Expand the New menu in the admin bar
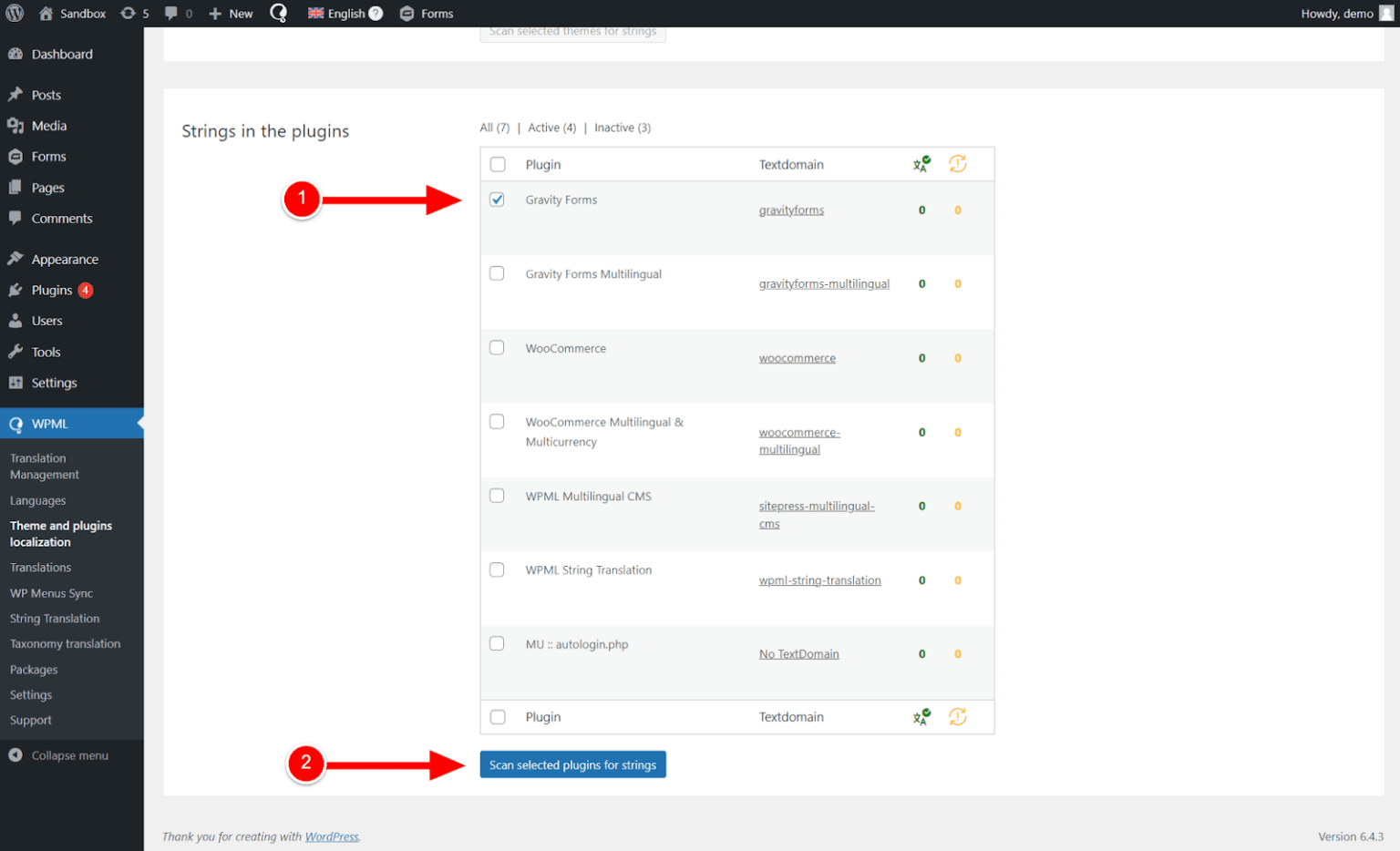Image resolution: width=1400 pixels, height=851 pixels. [230, 13]
